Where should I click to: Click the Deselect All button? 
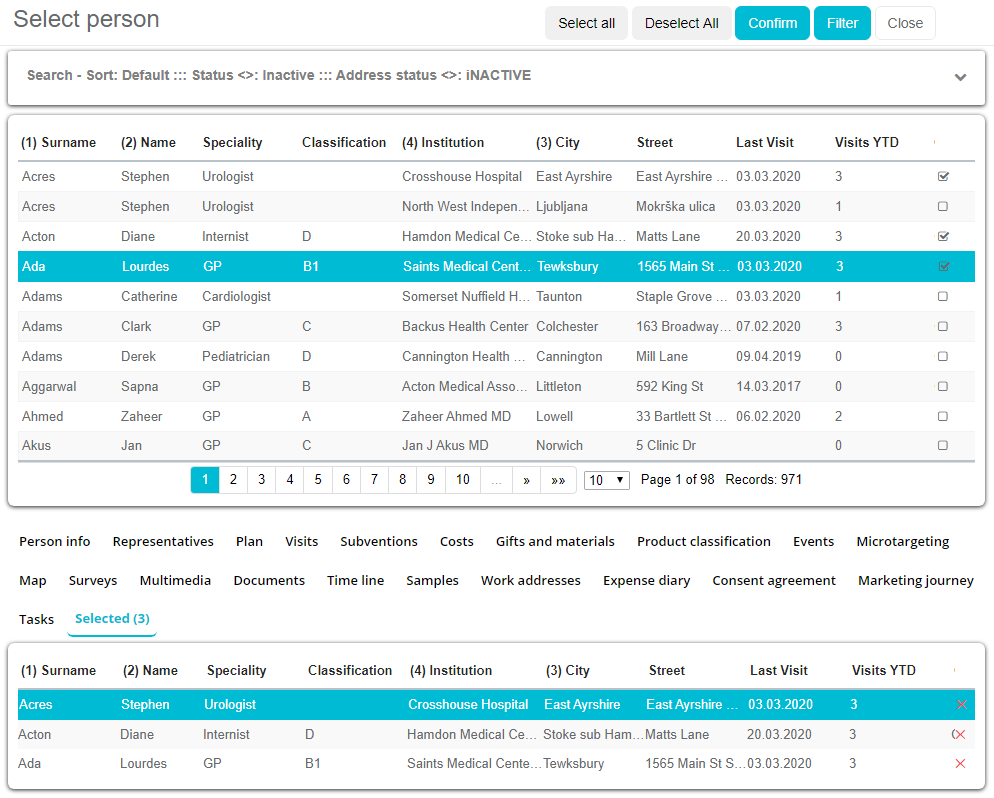coord(681,23)
